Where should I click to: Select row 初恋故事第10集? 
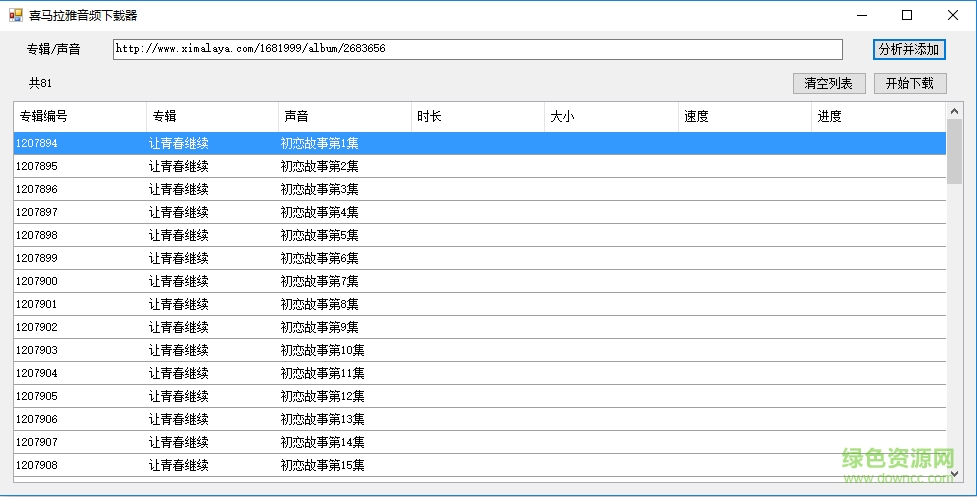click(x=480, y=351)
